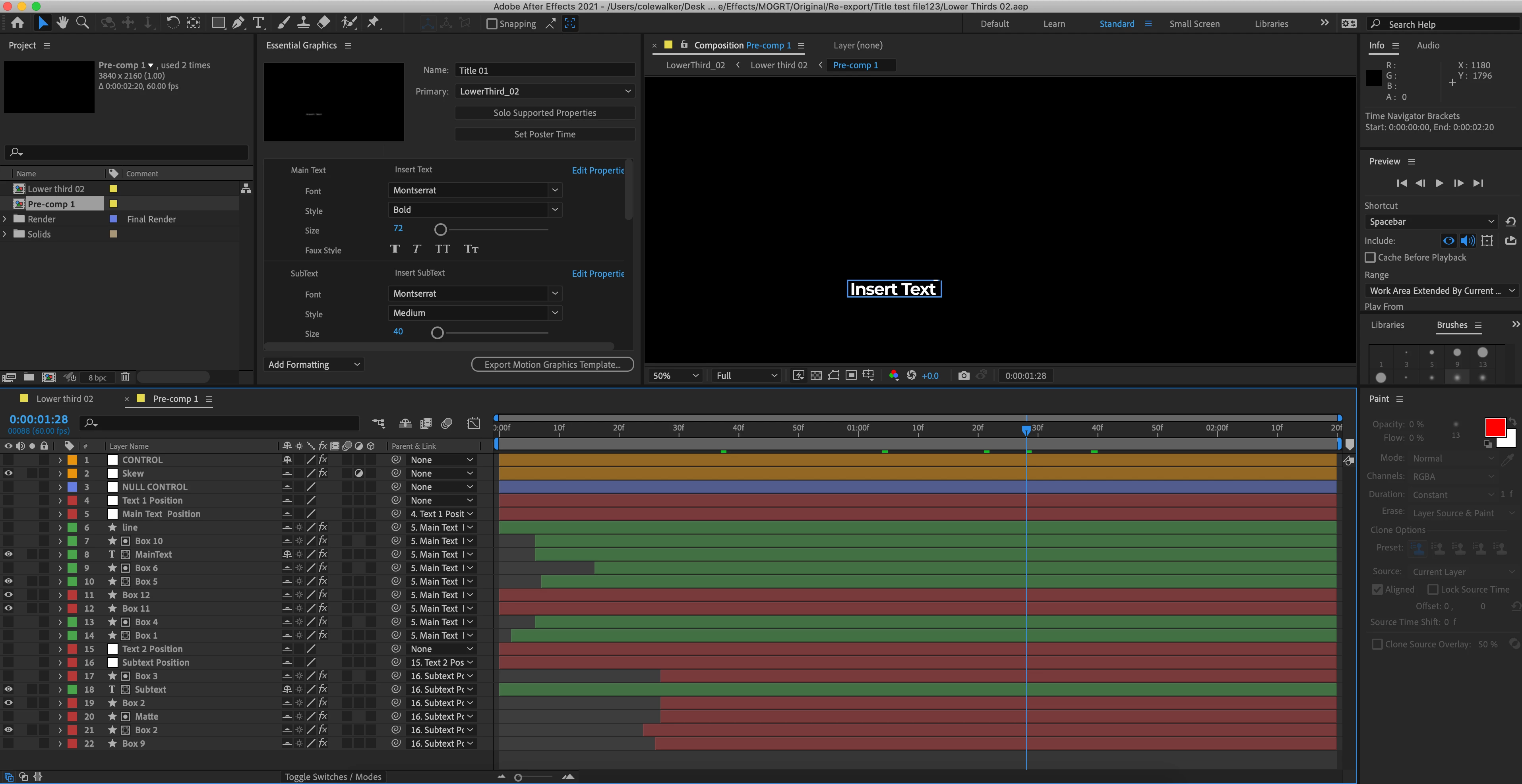This screenshot has height=784, width=1522.
Task: Click the Set Poster Time button
Action: 544,134
